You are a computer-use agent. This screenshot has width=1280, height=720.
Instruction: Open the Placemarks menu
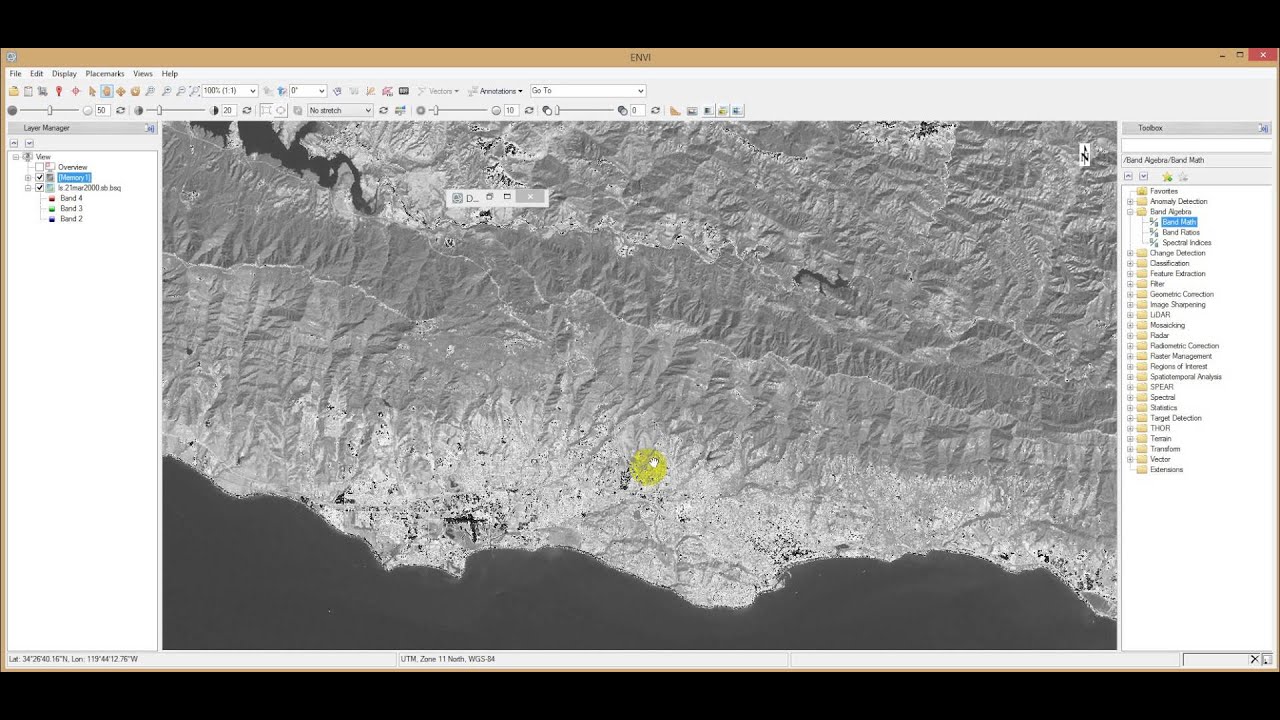105,74
